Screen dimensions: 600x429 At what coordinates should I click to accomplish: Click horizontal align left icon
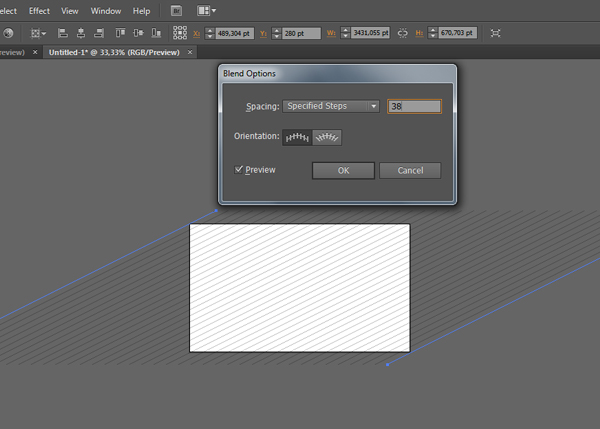coord(62,33)
